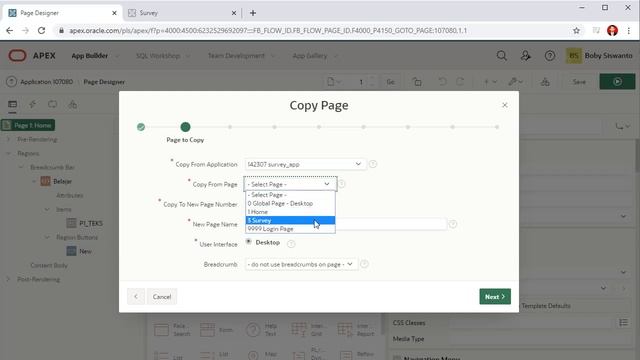Select the '- Select Page -' list entry
Image resolution: width=640 pixels, height=360 pixels.
point(290,195)
